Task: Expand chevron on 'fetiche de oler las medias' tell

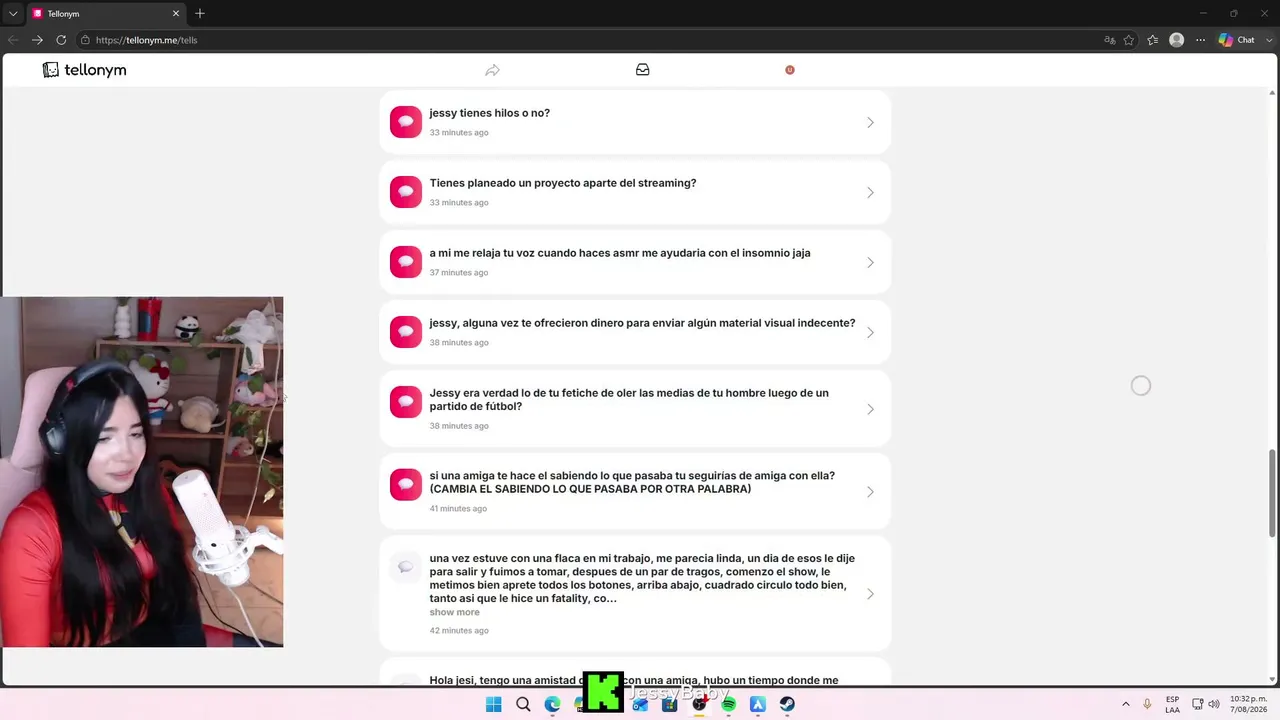Action: 870,409
